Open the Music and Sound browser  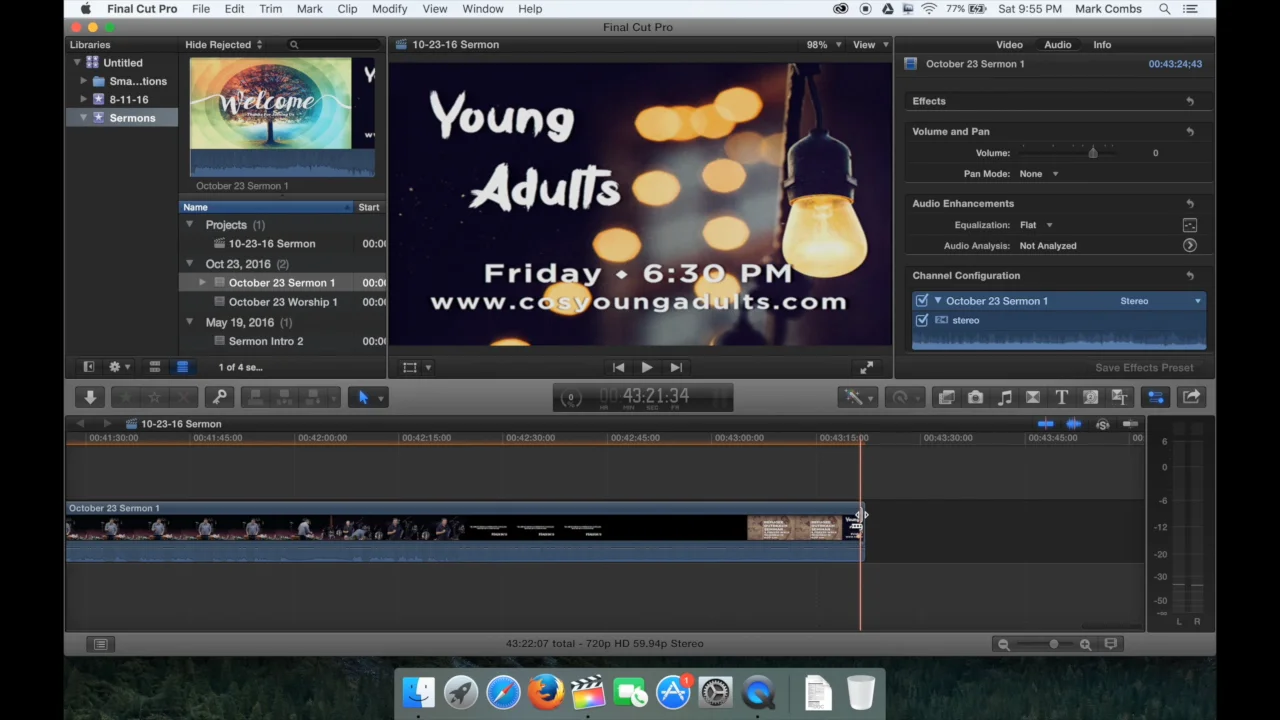(x=1004, y=397)
